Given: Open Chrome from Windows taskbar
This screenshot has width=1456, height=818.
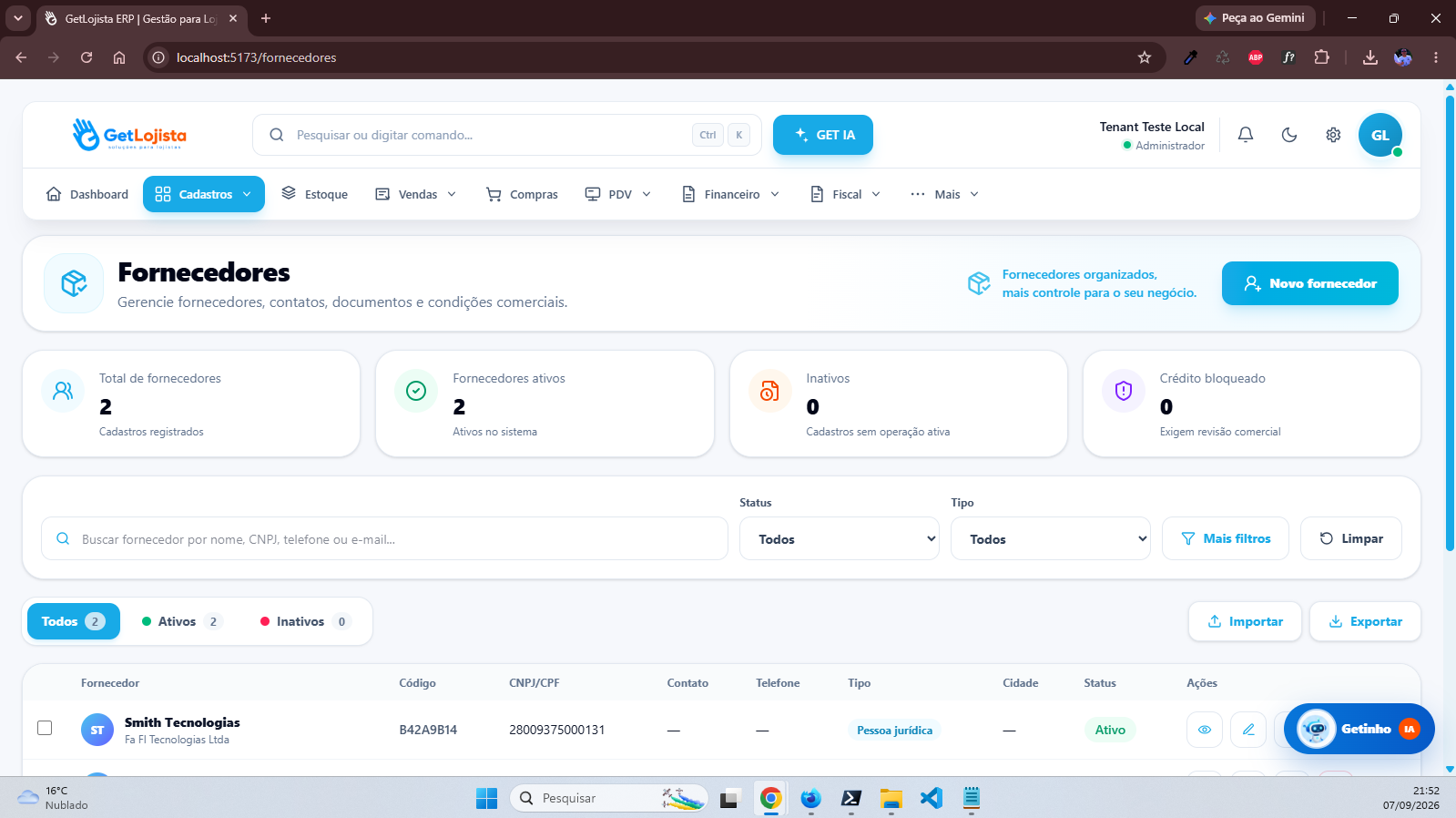Looking at the screenshot, I should (x=771, y=799).
